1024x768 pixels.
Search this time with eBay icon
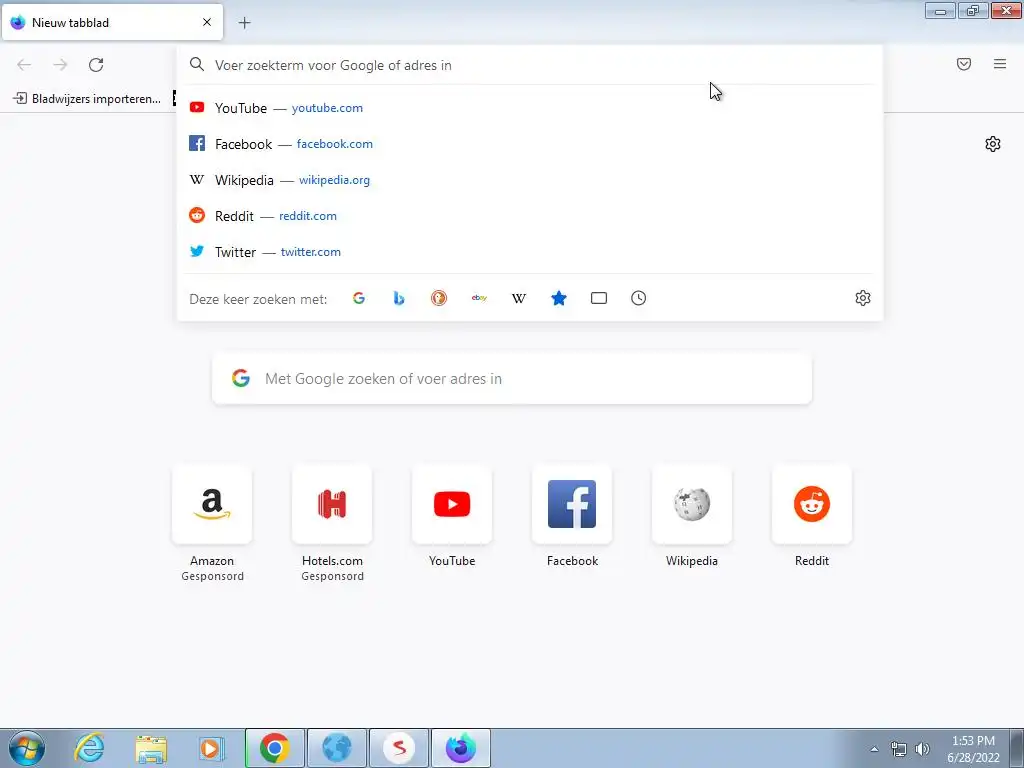tap(479, 298)
